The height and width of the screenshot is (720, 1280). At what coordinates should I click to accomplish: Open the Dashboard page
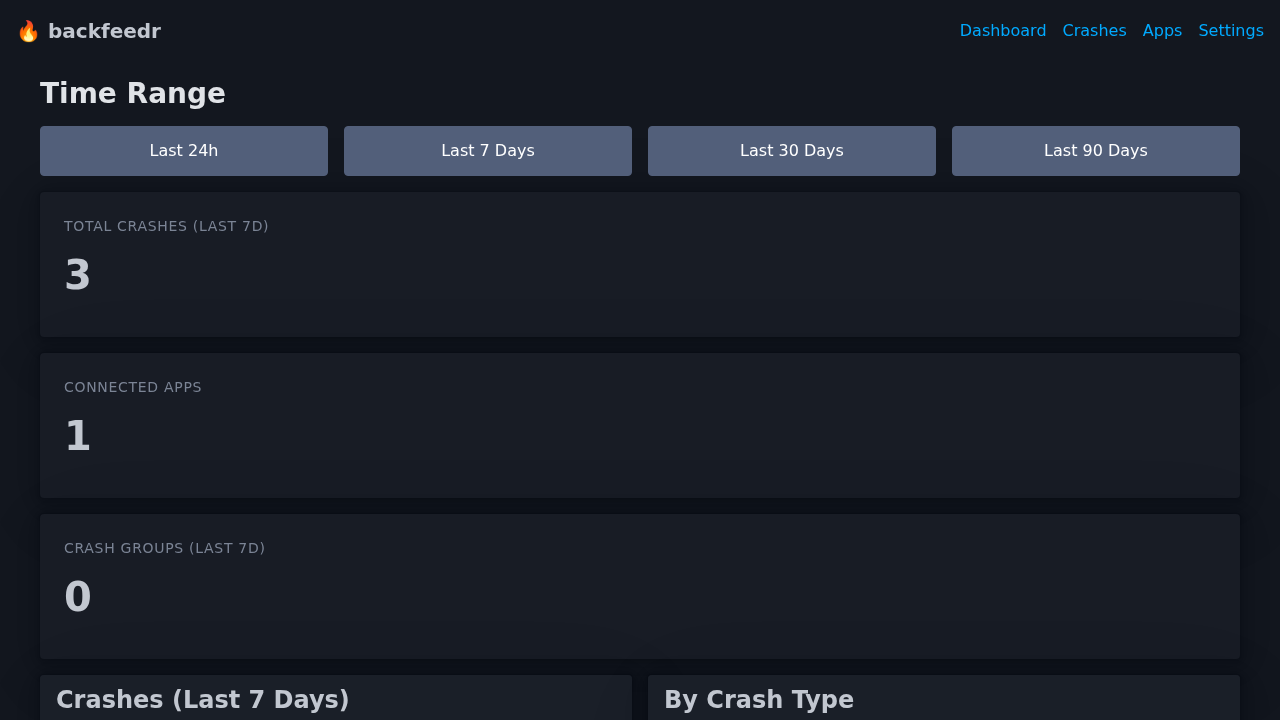(1002, 30)
